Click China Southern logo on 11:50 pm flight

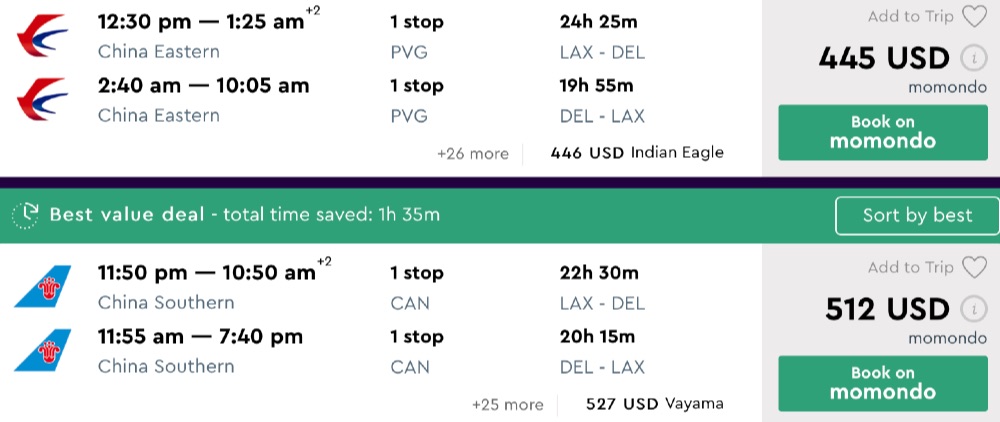[42, 286]
